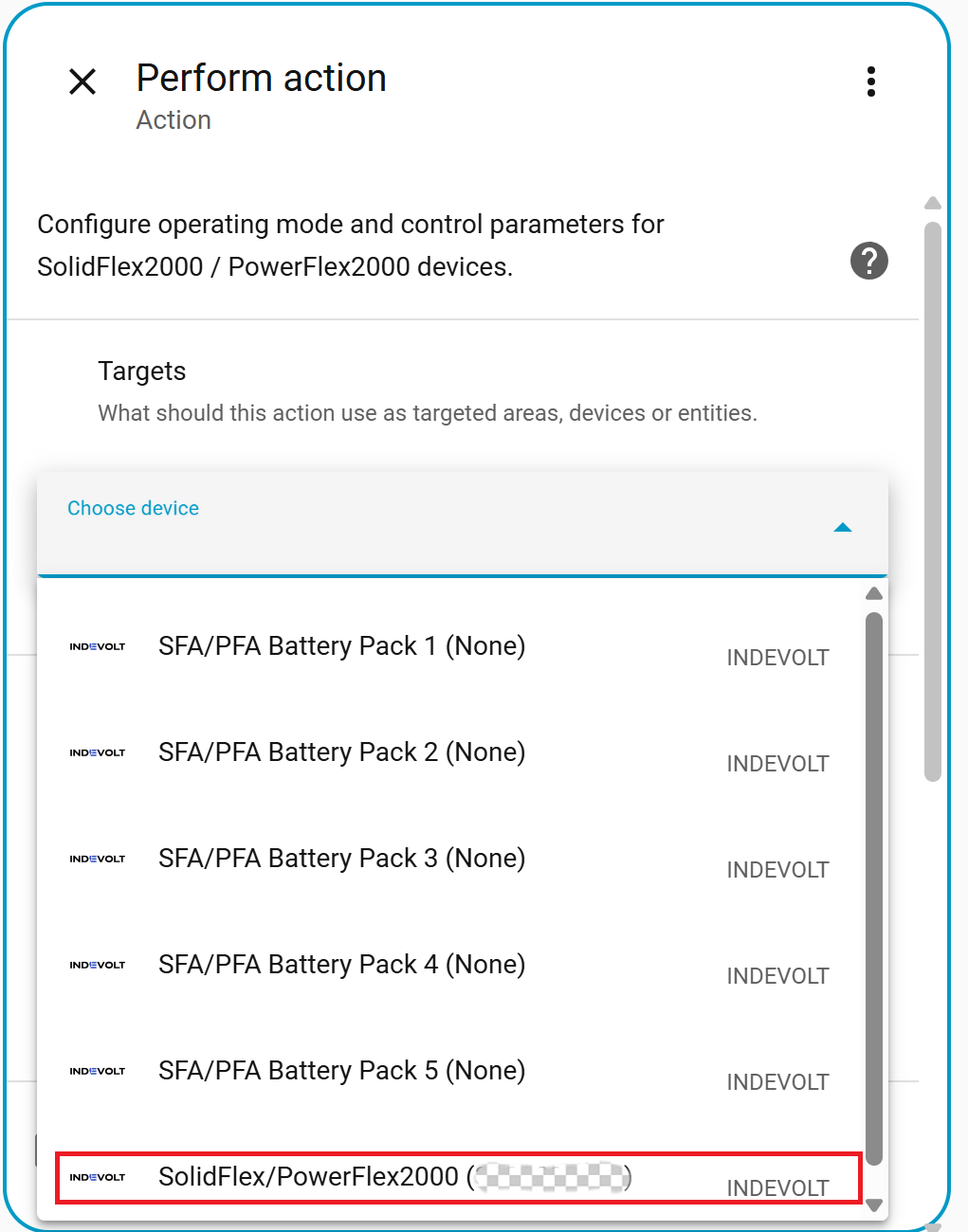Click Indevolt logo beside Battery Pack 4
Viewport: 968px width, 1232px height.
[x=98, y=965]
